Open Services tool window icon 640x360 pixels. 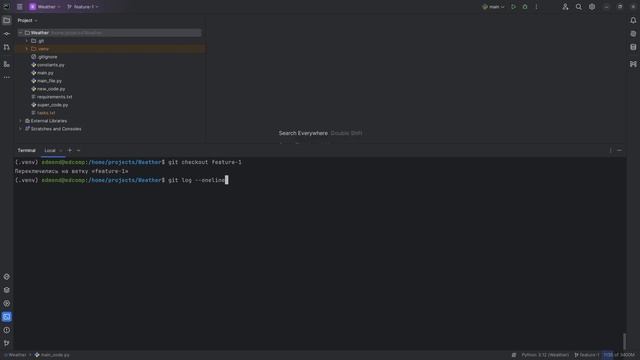[7, 304]
